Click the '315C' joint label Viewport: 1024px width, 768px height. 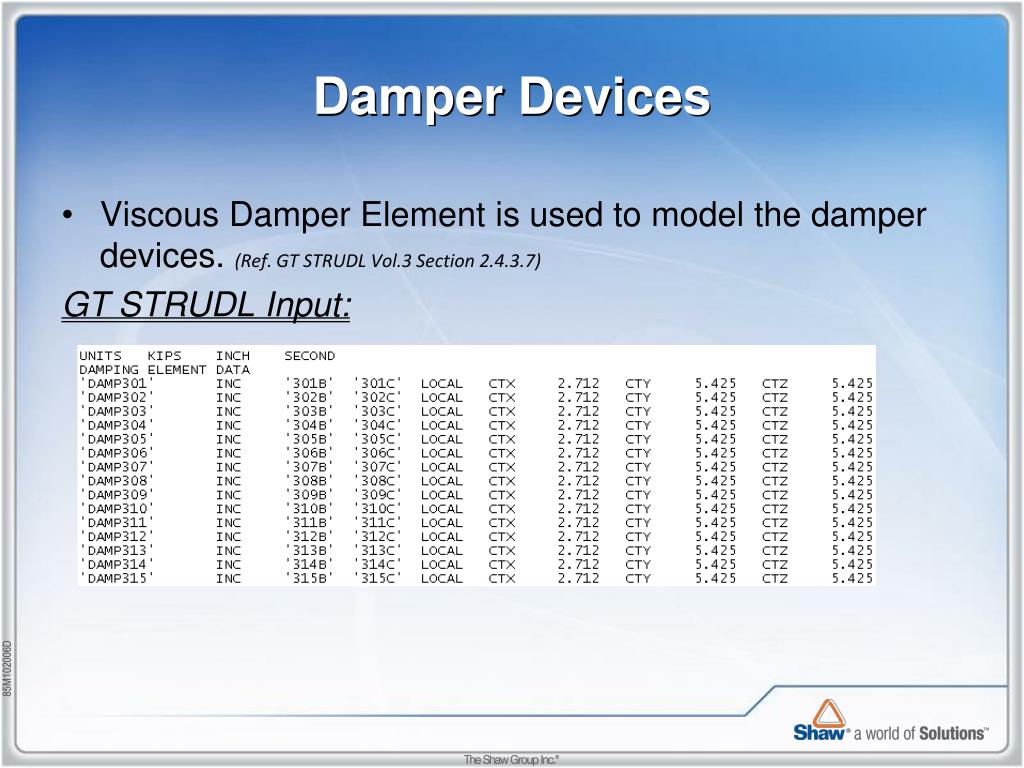pos(377,578)
